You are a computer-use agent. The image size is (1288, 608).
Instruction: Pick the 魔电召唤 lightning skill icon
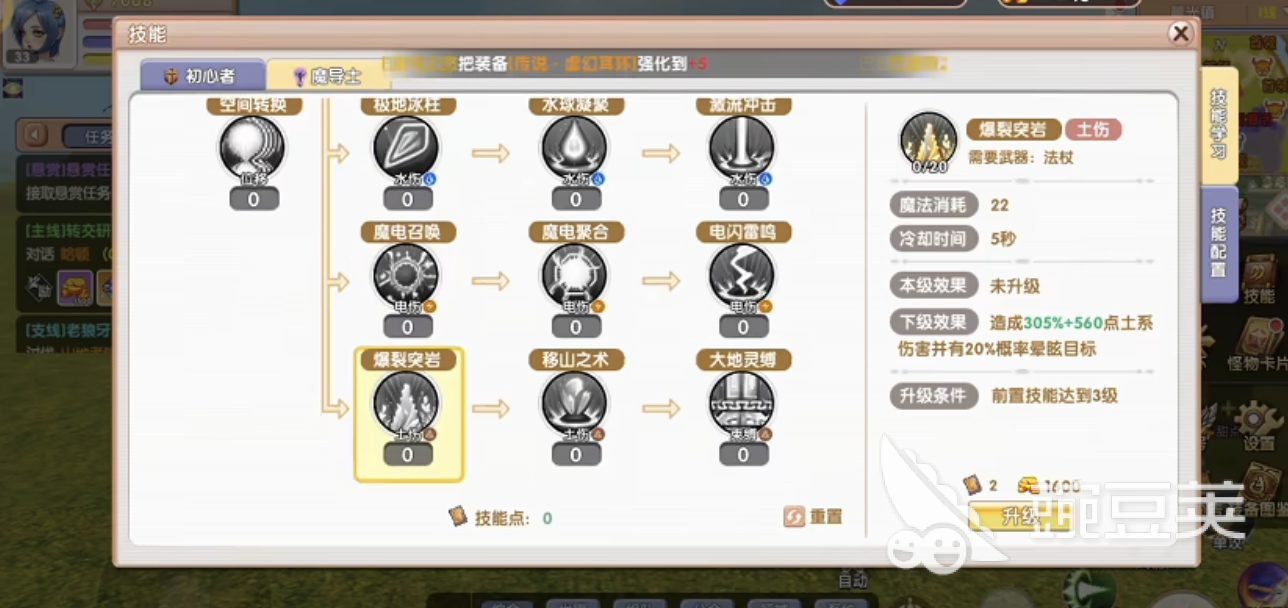(x=406, y=277)
